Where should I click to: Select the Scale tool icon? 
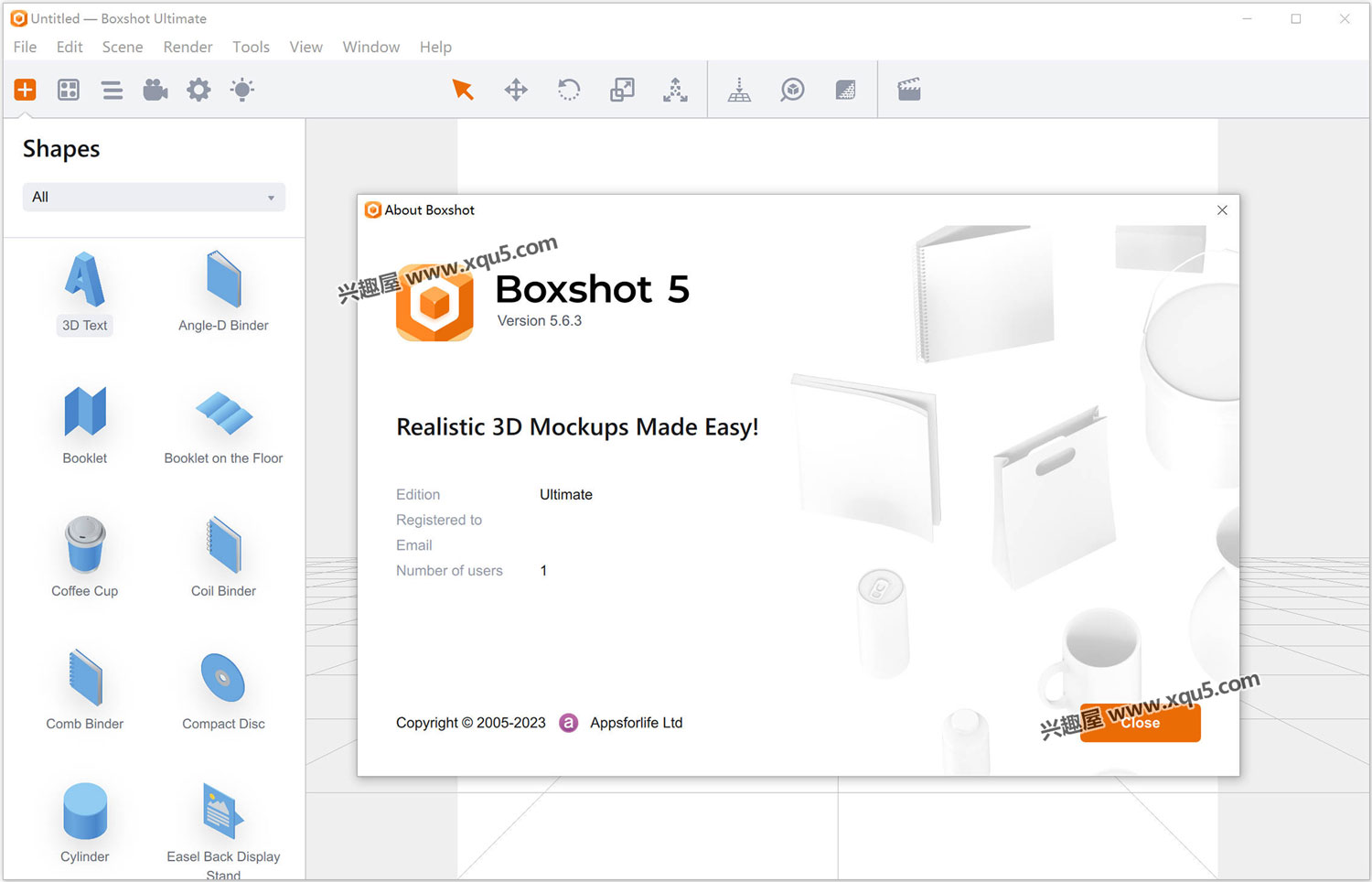coord(622,90)
